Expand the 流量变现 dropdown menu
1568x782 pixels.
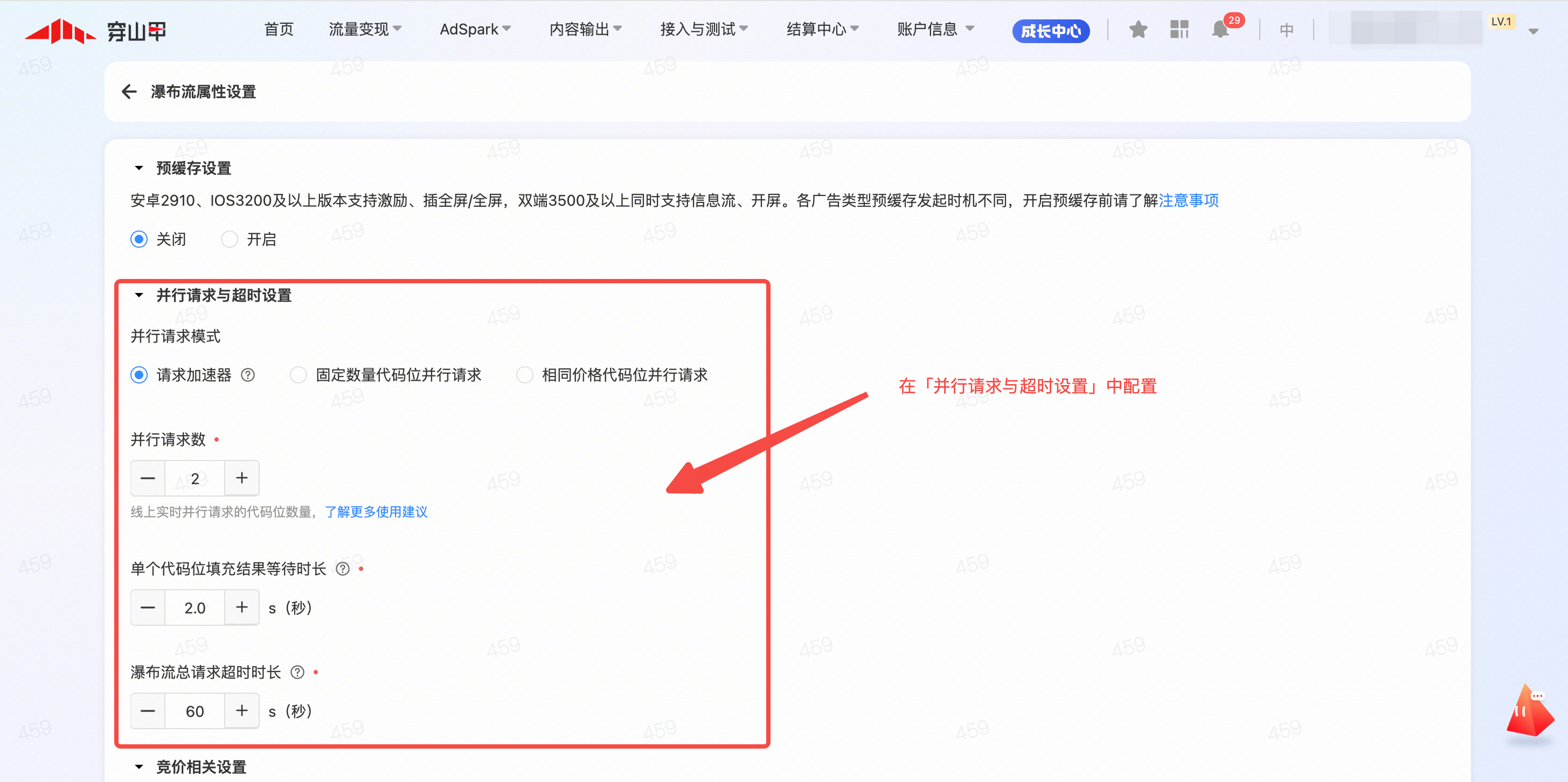pos(364,29)
